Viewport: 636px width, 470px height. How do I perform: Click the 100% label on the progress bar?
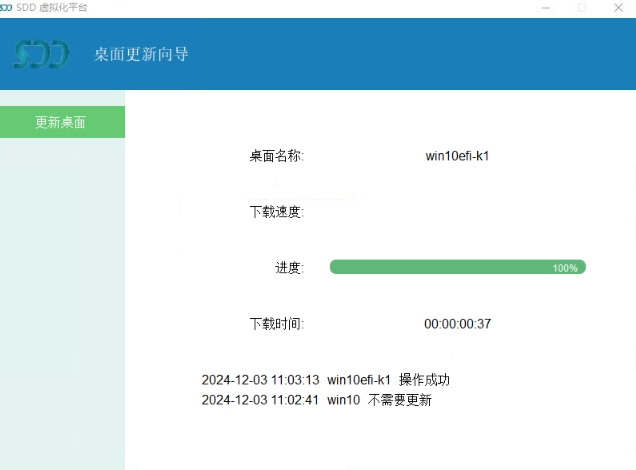pos(565,268)
